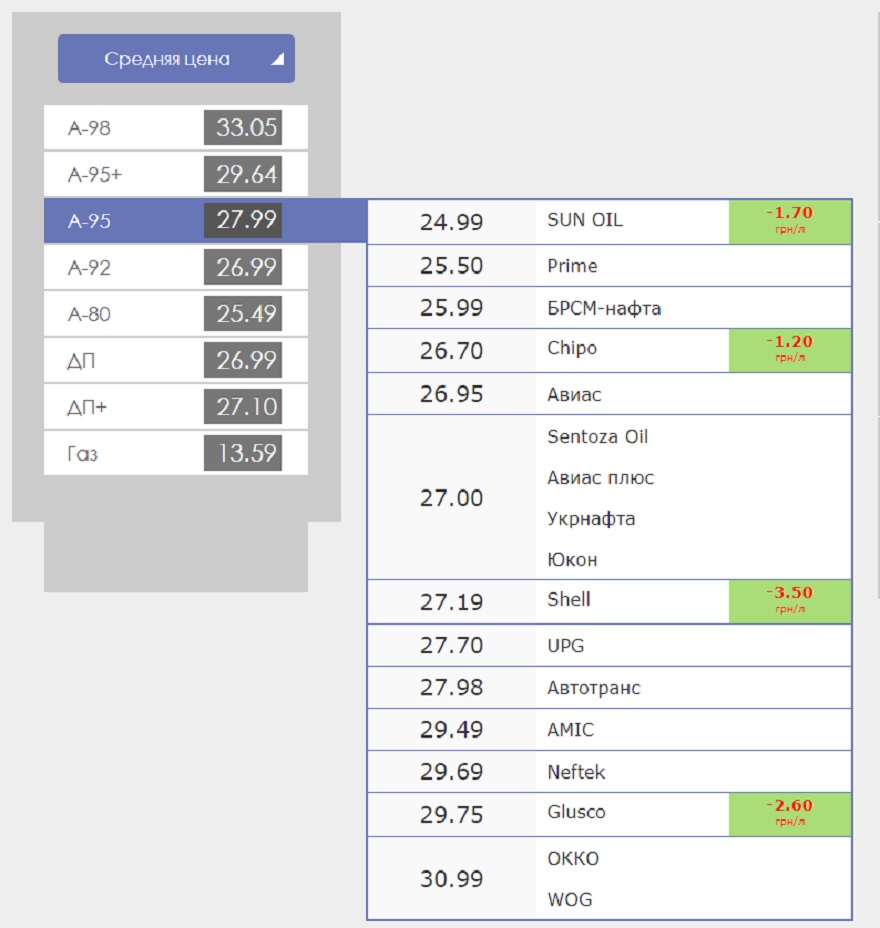Image resolution: width=880 pixels, height=928 pixels.
Task: Select the А-92 fuel row
Action: (x=176, y=267)
